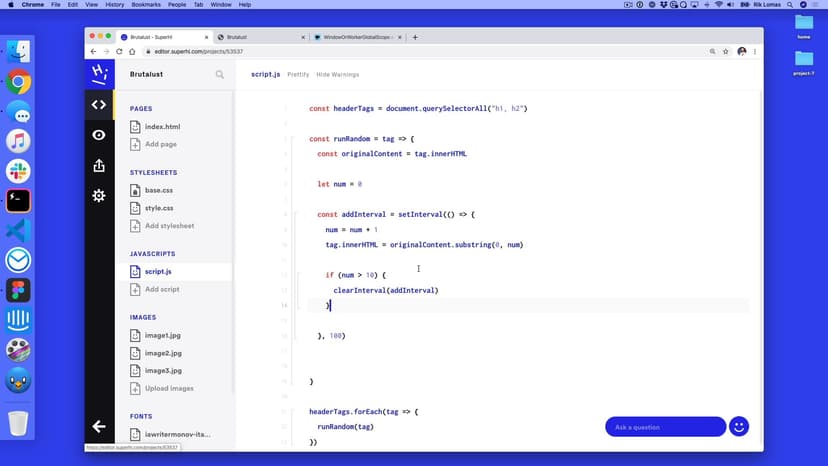
Task: Click the back arrow at sidebar bottom
Action: pyautogui.click(x=98, y=426)
